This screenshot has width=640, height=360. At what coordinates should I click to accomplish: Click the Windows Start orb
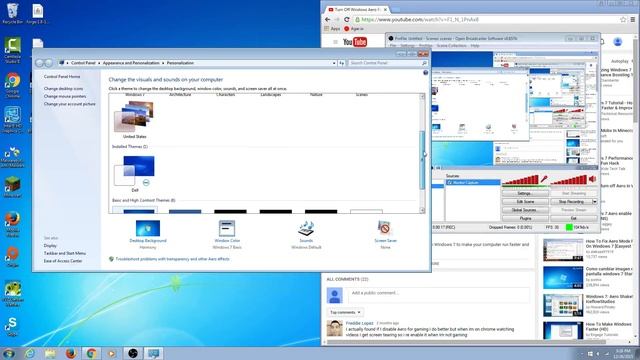[9, 353]
